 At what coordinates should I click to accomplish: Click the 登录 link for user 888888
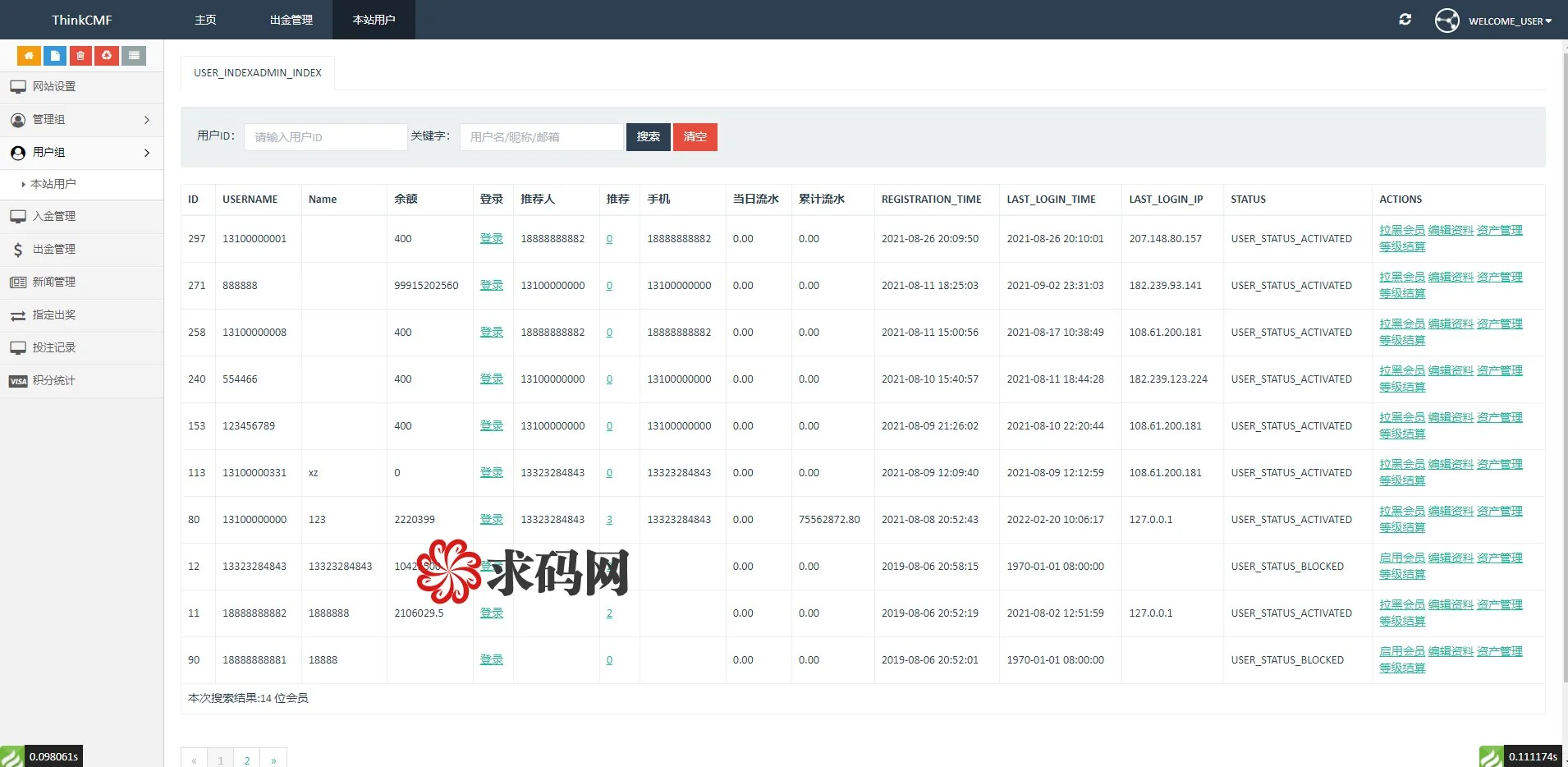coord(491,285)
